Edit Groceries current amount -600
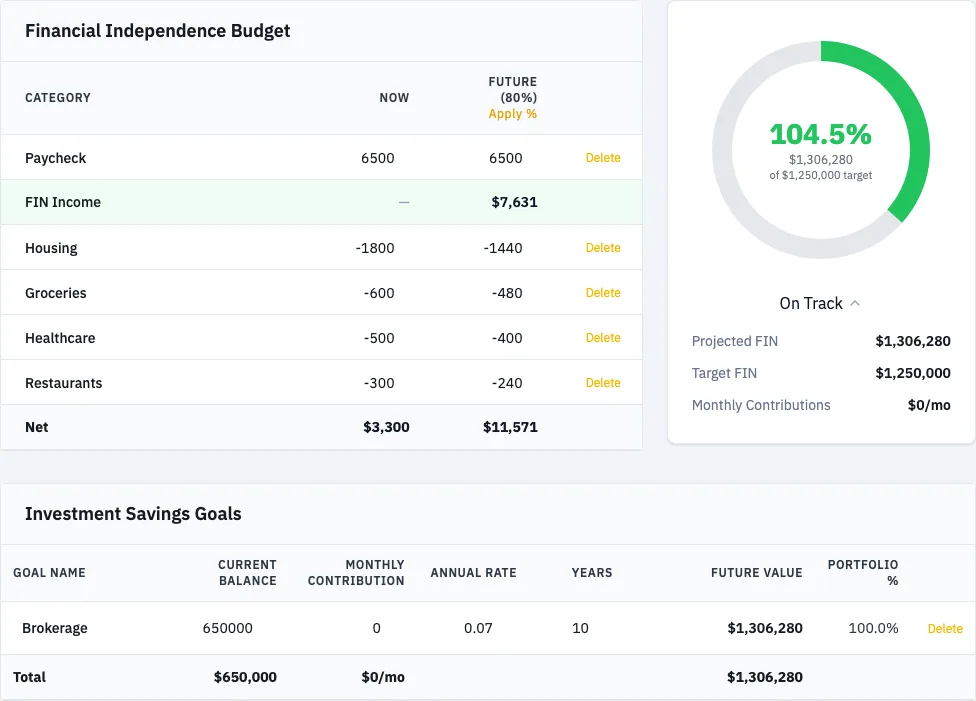The image size is (976, 701). (x=379, y=293)
